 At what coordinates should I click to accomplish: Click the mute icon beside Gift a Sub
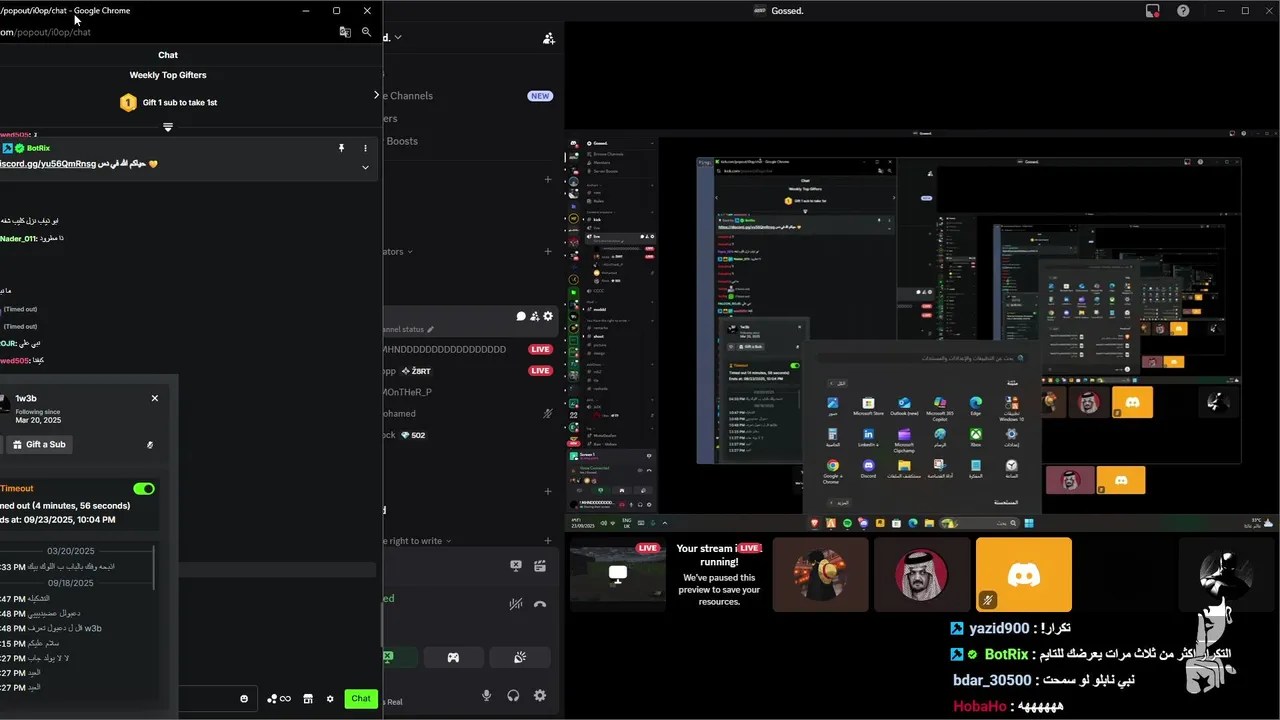click(149, 445)
